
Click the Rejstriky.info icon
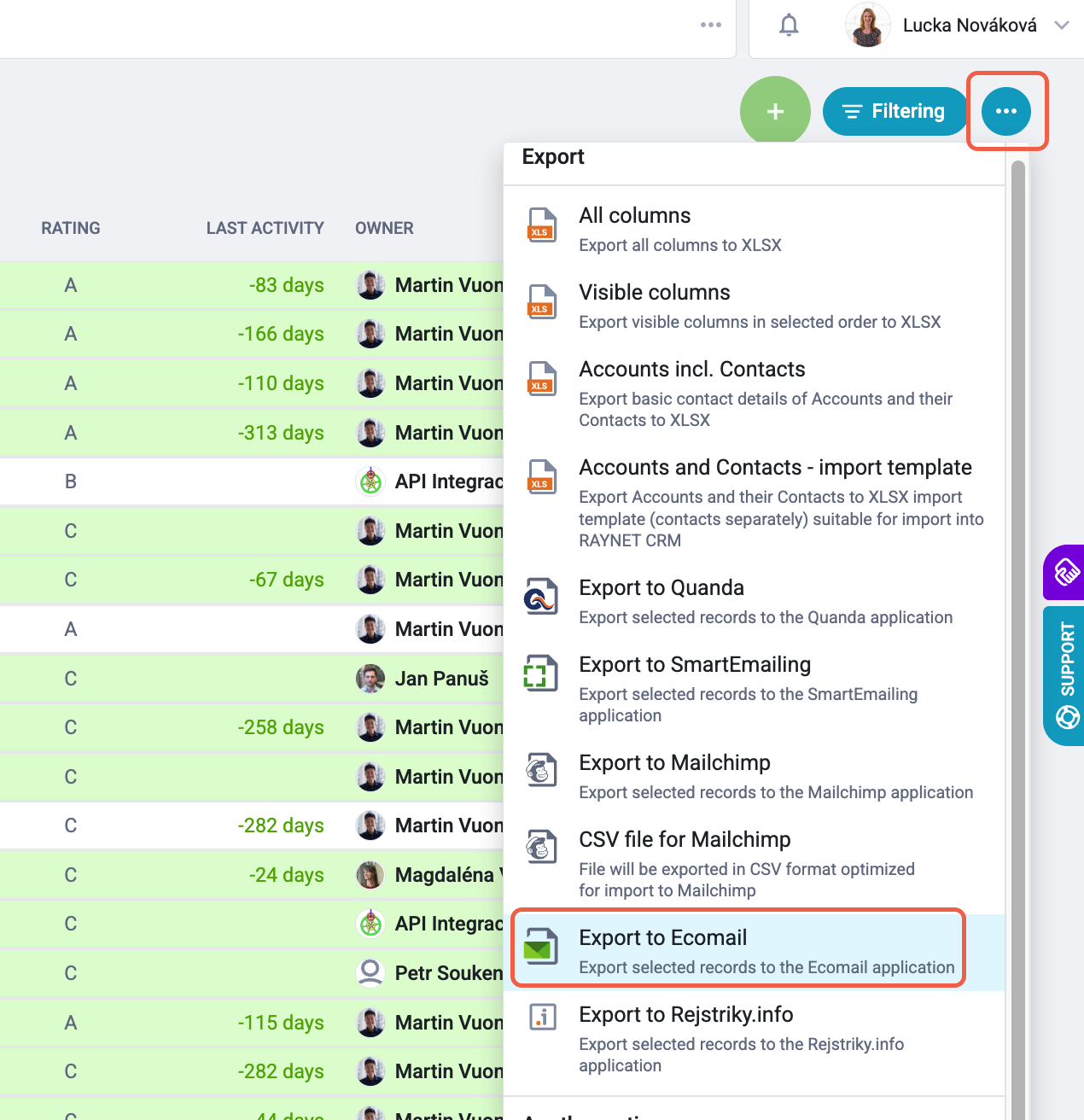point(542,1018)
